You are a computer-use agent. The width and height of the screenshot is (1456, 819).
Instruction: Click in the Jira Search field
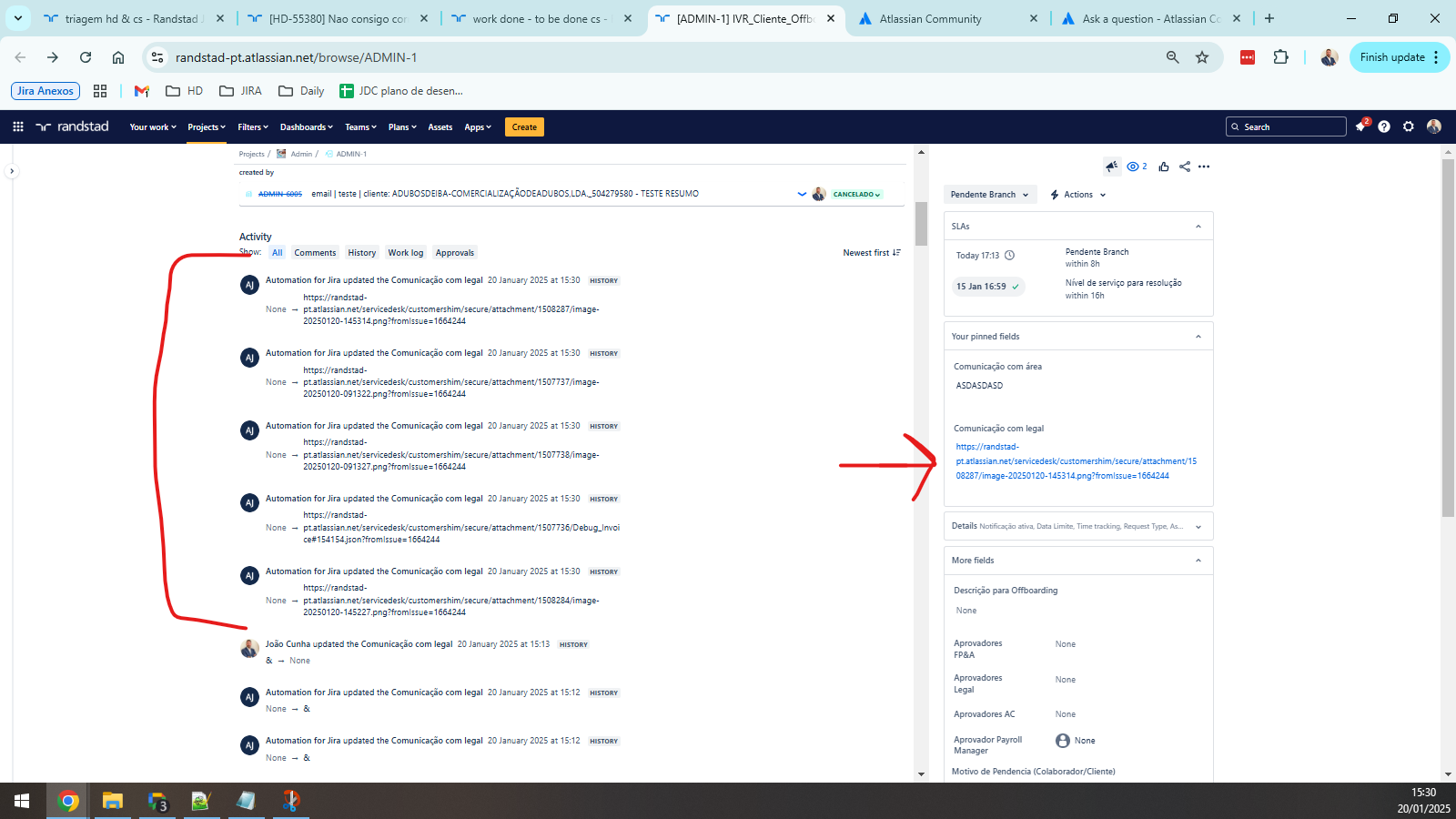coord(1286,126)
